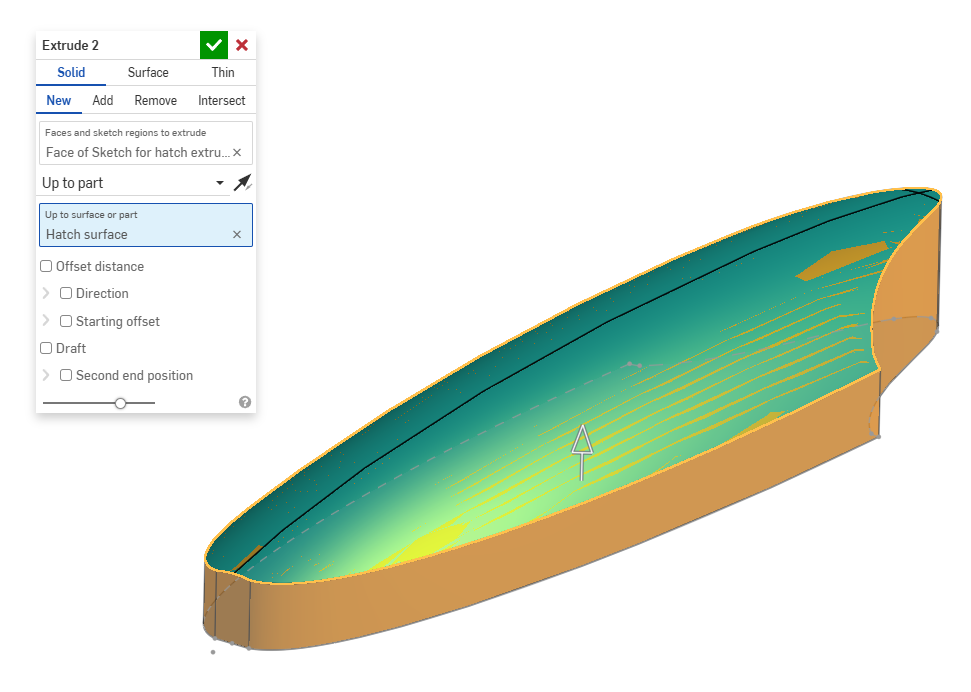Enable the Second end position checkbox
The image size is (971, 692).
coord(66,375)
